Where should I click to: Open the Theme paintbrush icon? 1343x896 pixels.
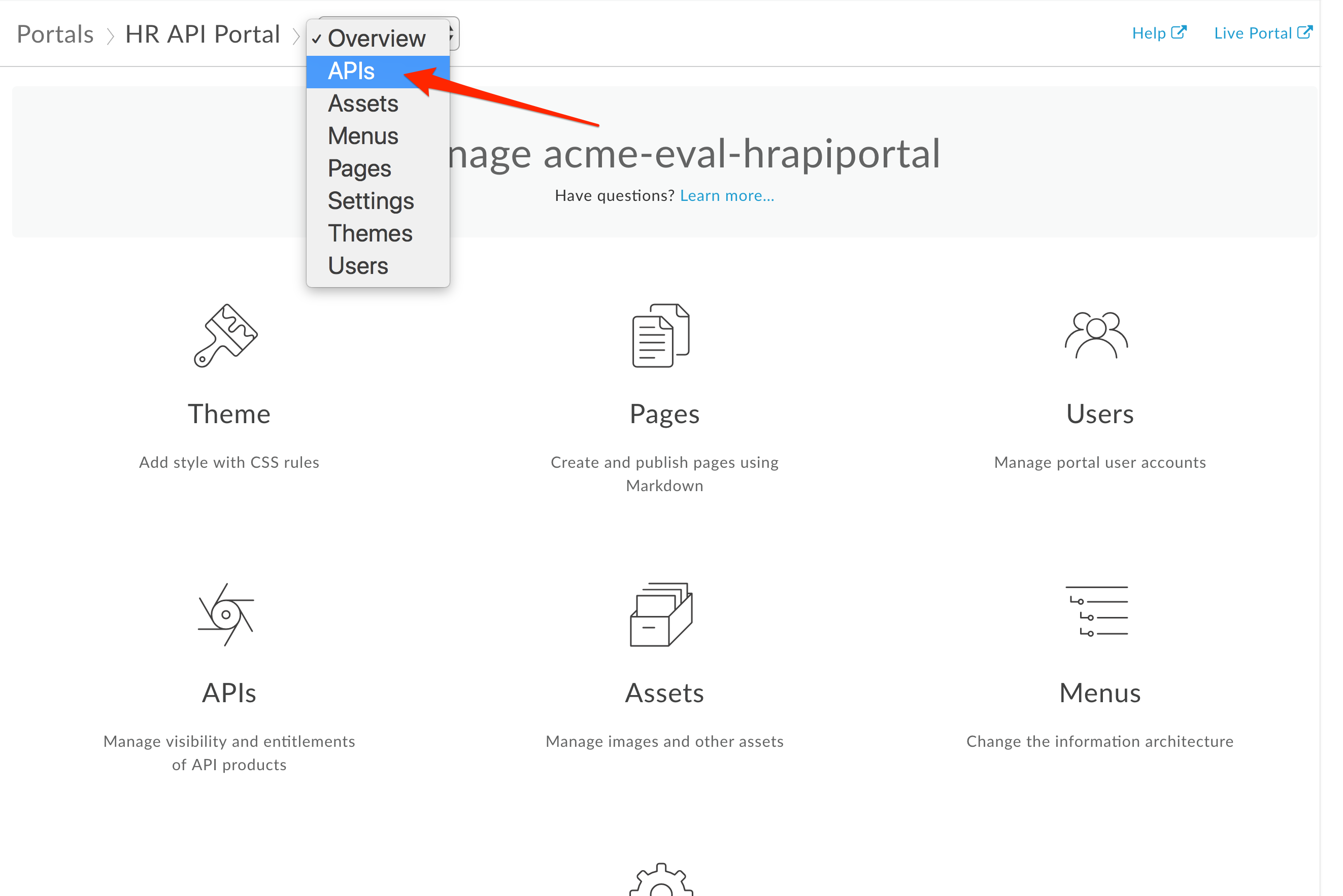[x=227, y=336]
